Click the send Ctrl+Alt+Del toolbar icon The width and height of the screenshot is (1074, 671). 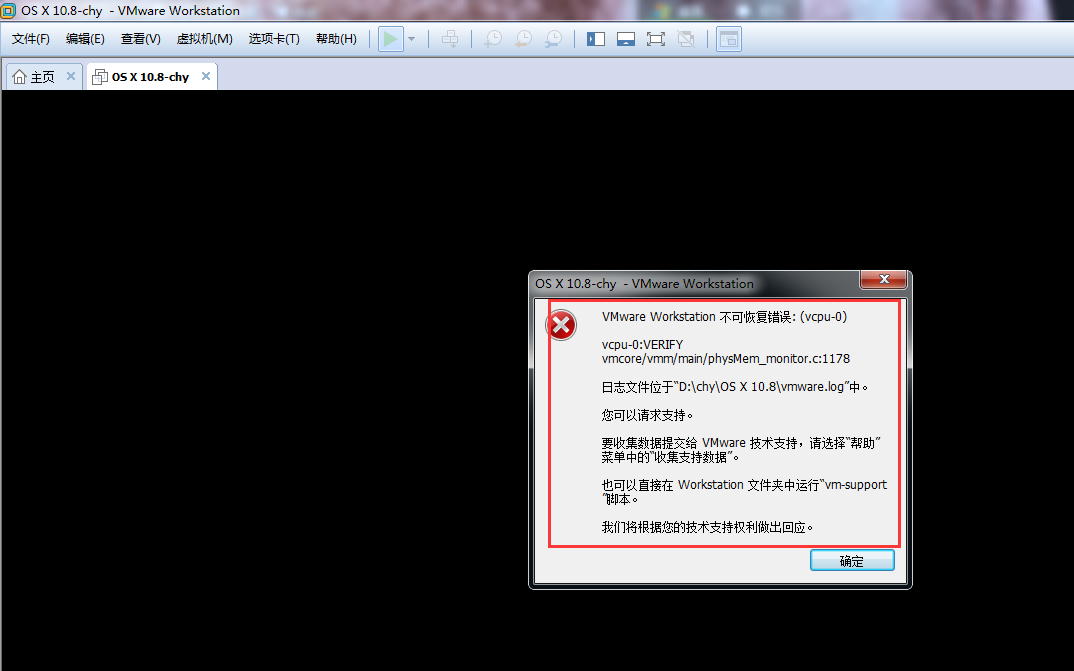coord(450,39)
